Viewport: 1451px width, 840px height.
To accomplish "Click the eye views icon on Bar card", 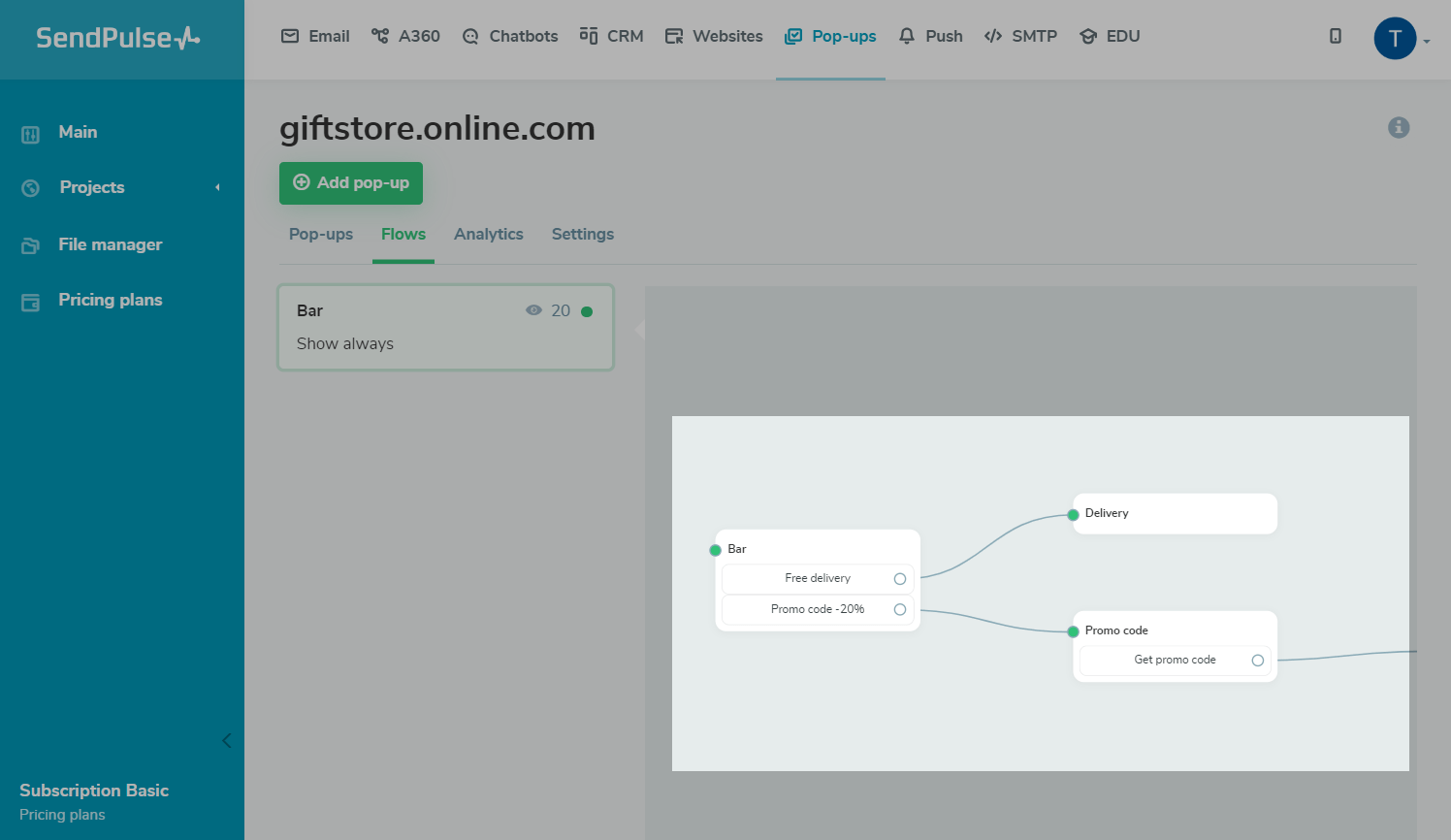I will click(533, 310).
